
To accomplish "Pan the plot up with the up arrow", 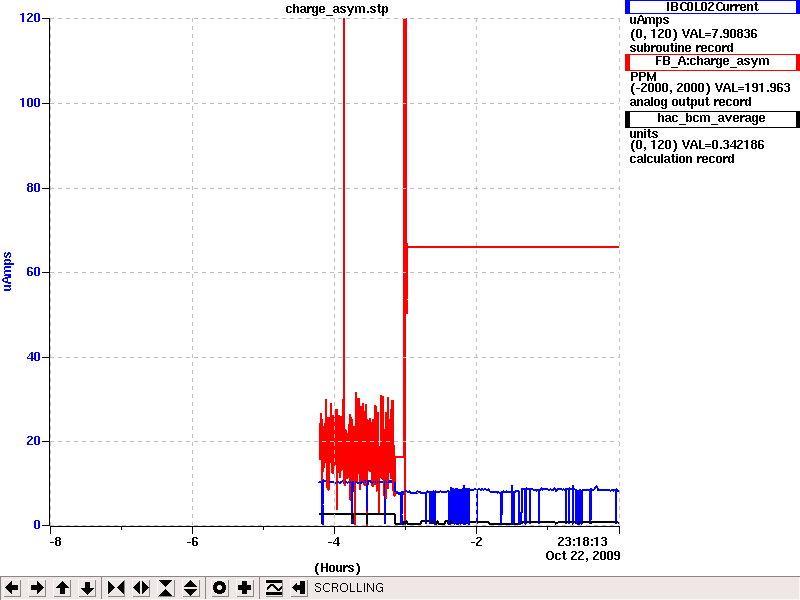I will tap(63, 588).
